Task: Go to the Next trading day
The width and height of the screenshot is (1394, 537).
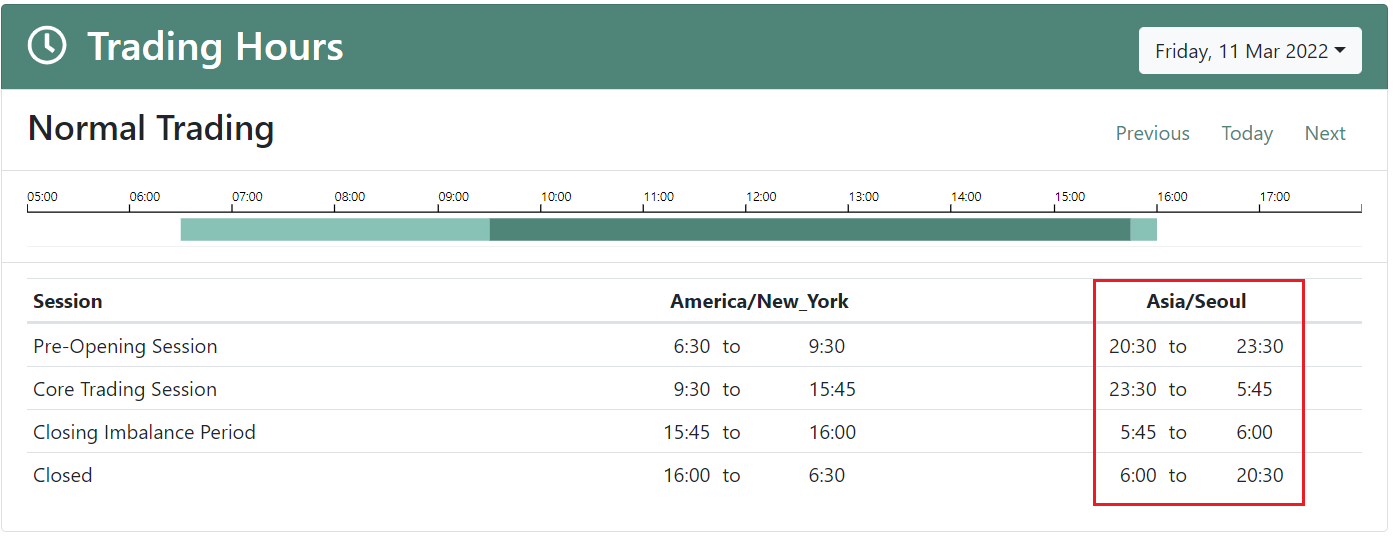Action: tap(1325, 133)
